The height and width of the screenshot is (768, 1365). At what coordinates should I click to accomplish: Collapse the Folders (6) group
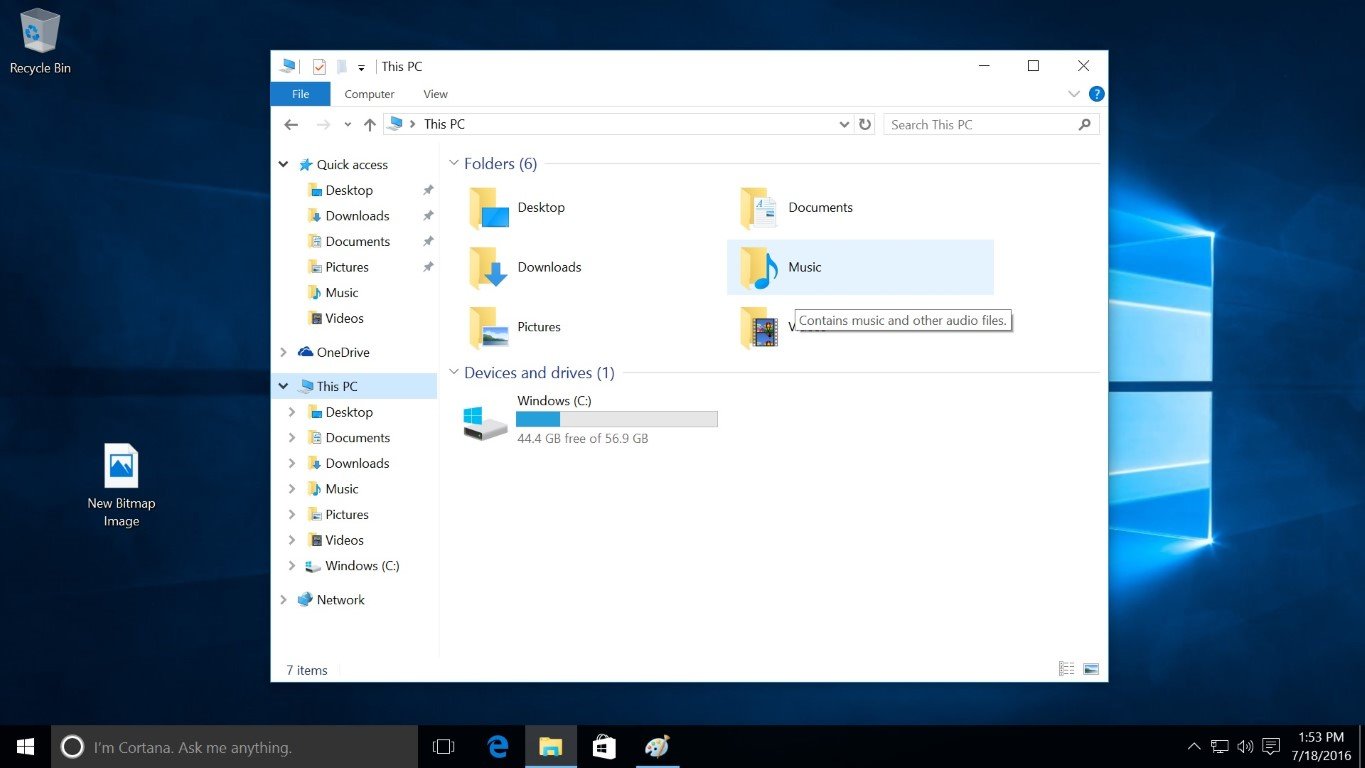[x=454, y=164]
